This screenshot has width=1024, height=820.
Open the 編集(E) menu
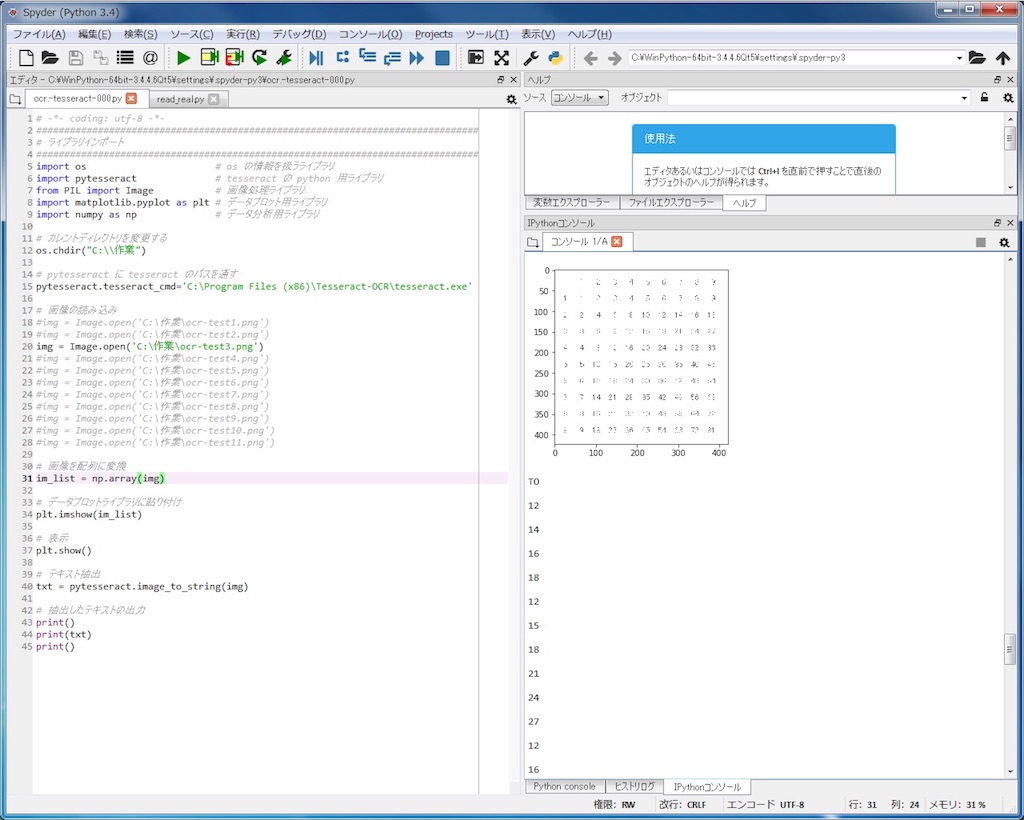tap(95, 34)
